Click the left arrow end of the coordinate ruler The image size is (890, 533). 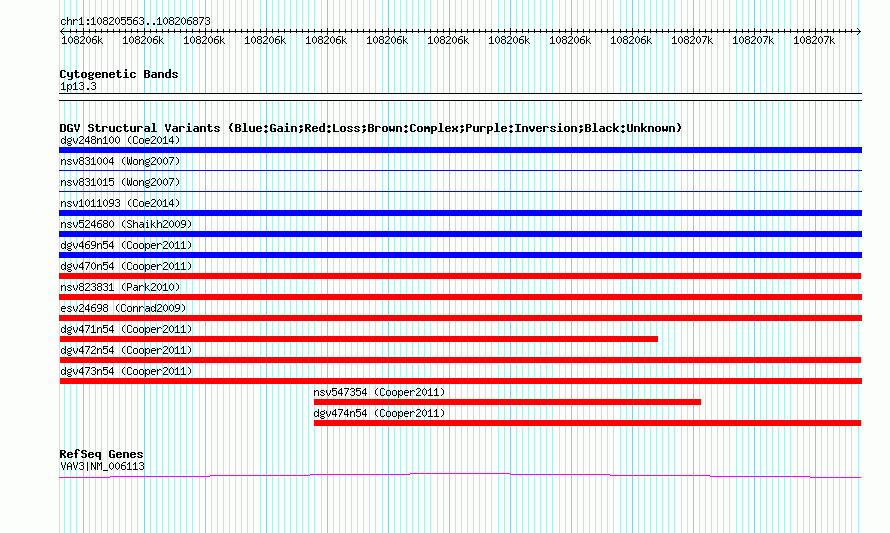62,31
